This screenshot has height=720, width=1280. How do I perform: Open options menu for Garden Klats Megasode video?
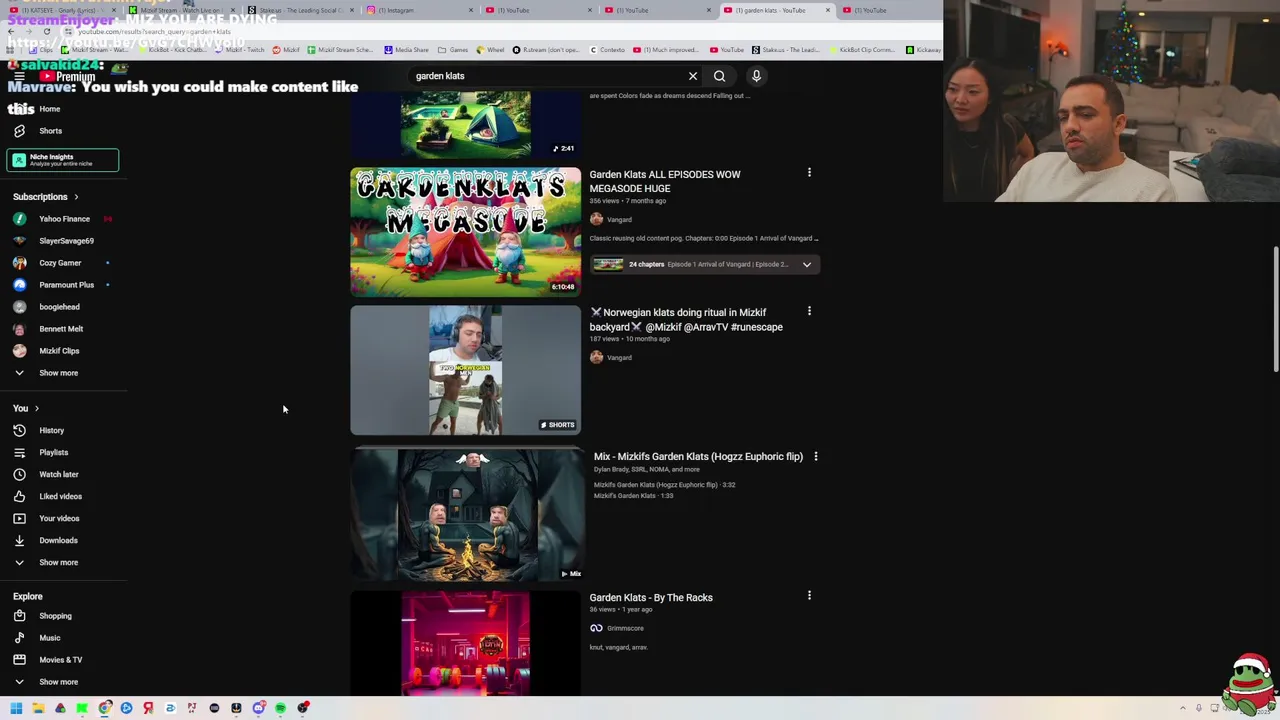tap(809, 174)
